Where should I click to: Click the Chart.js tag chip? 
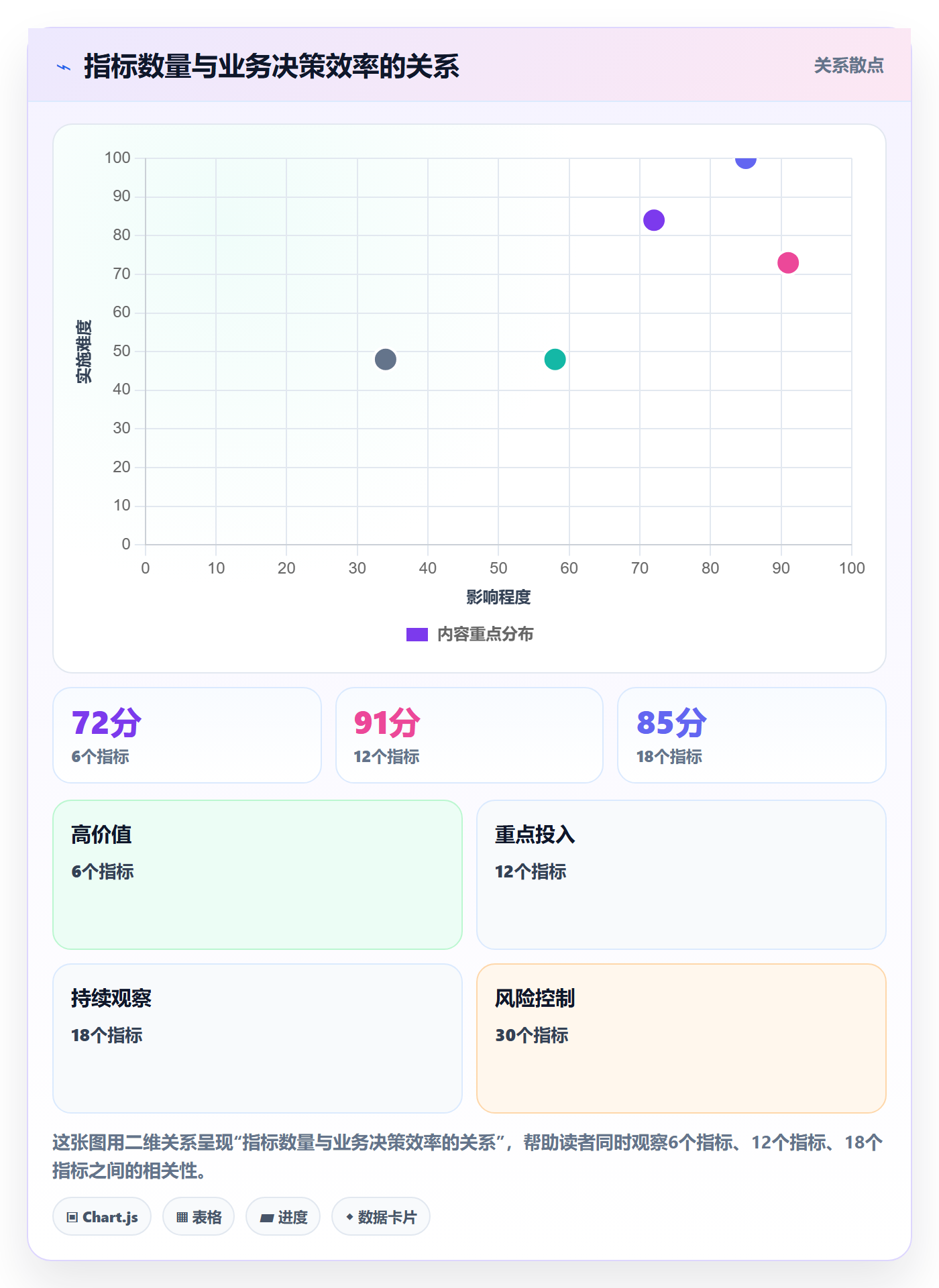pyautogui.click(x=102, y=1217)
